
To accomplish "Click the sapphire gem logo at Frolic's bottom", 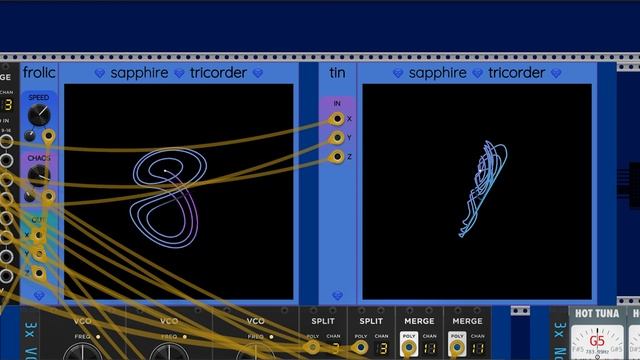I will (x=39, y=295).
